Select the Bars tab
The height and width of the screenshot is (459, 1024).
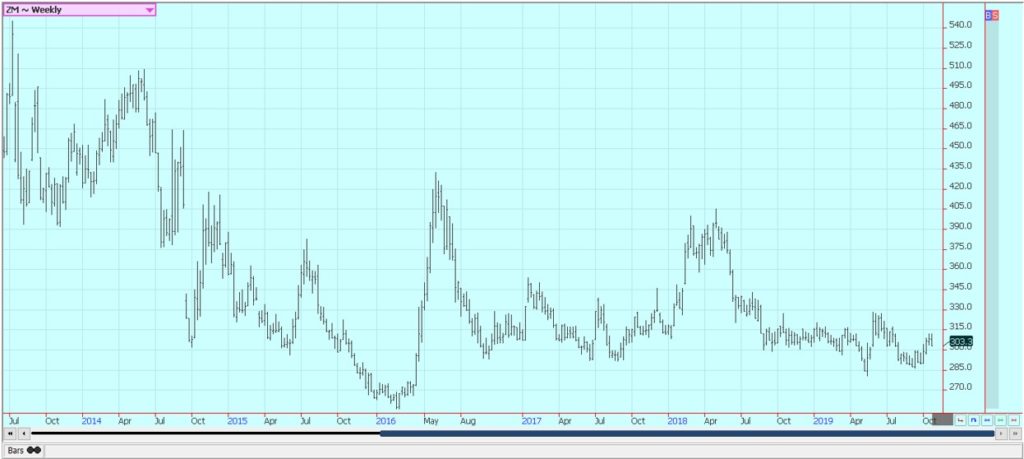[x=23, y=451]
